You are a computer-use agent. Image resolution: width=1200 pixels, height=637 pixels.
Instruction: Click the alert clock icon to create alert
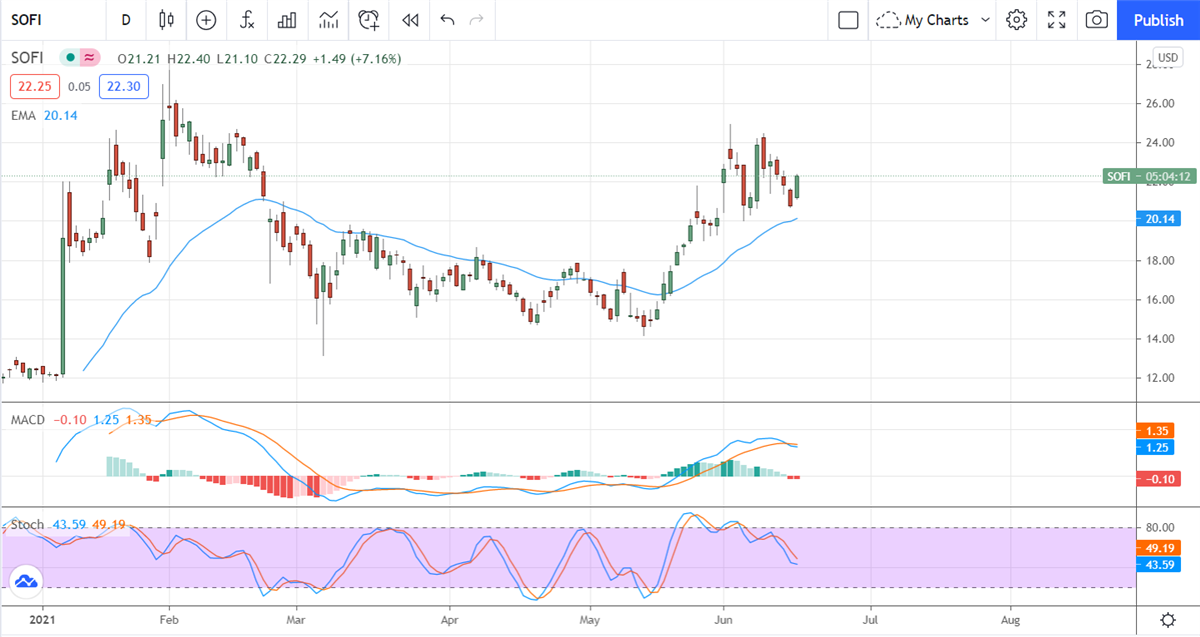(x=368, y=20)
